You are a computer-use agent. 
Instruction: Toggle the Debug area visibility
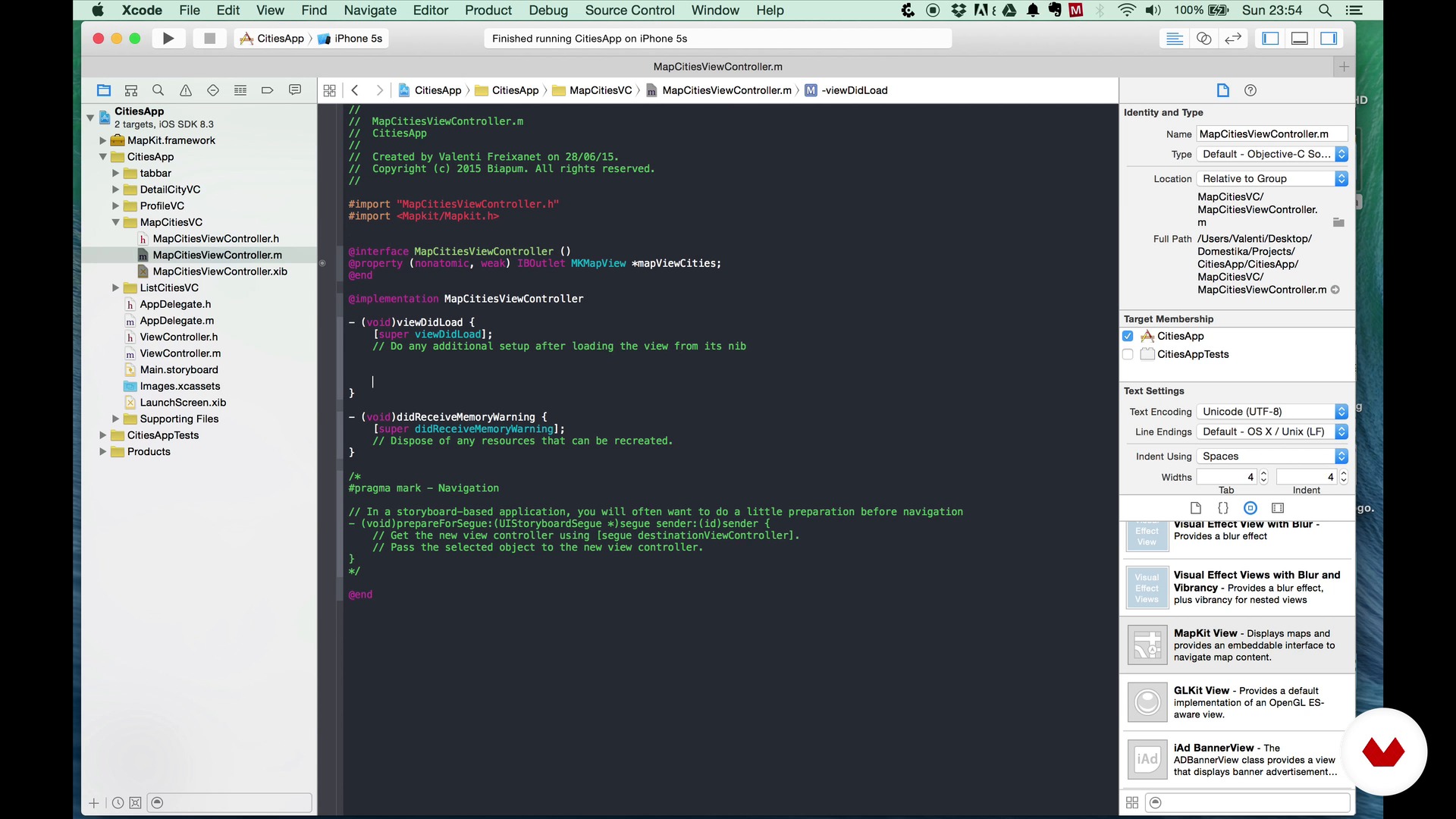[x=1300, y=39]
